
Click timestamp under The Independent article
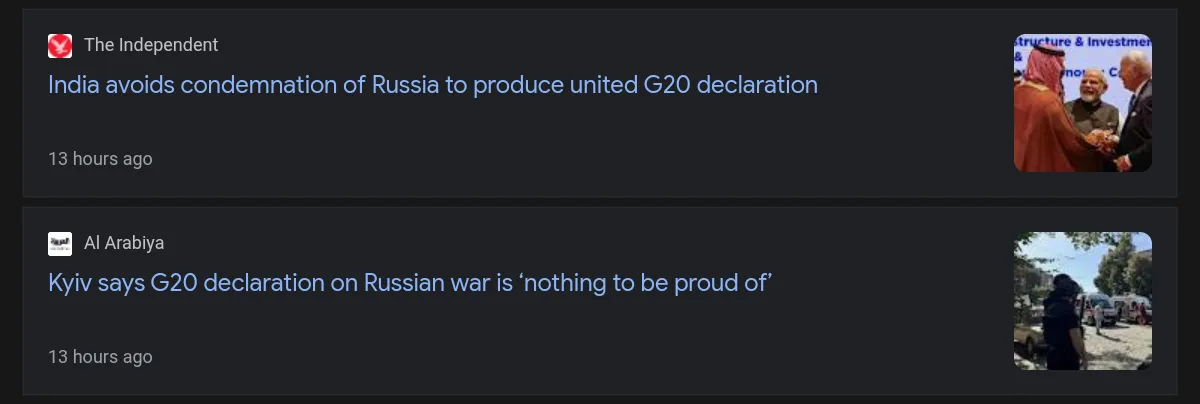(100, 159)
